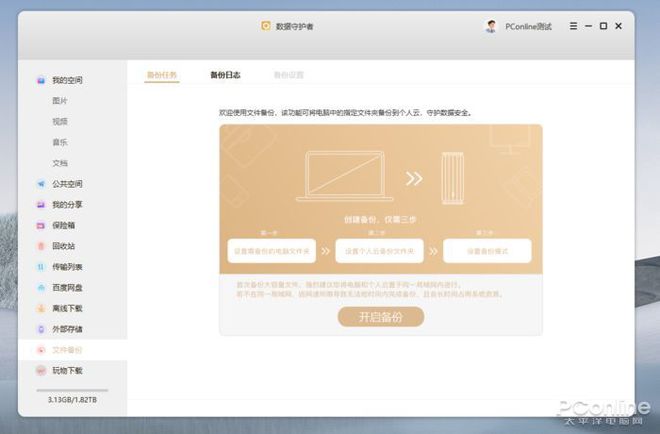Click step one 设置需备份的电脑文件夹 box
The height and width of the screenshot is (434, 660).
pos(271,251)
